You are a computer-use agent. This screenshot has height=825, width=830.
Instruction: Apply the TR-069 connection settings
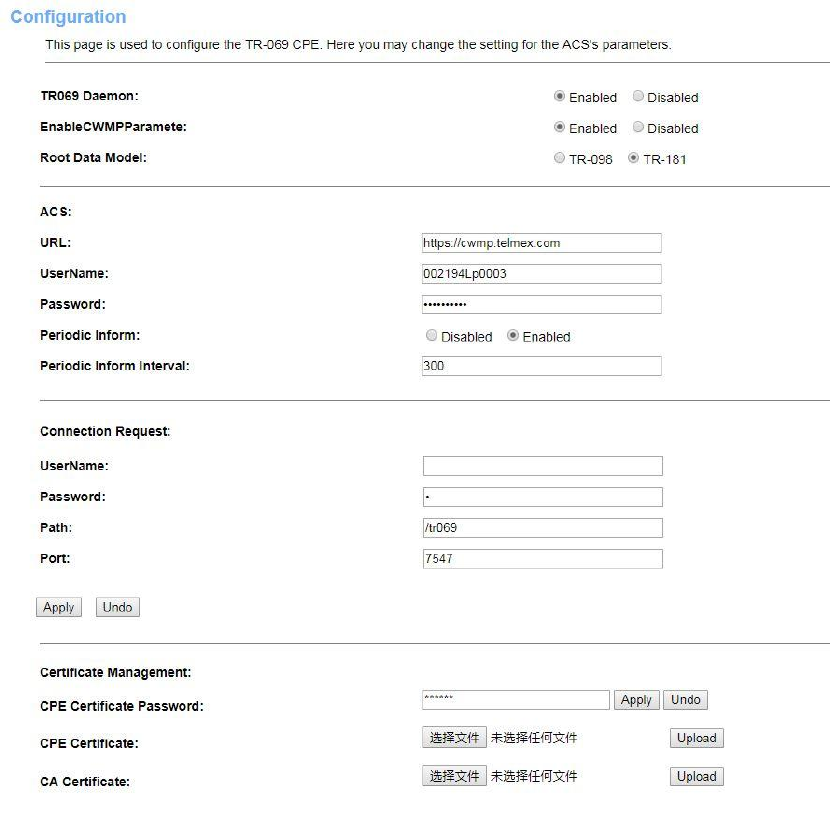pyautogui.click(x=59, y=607)
